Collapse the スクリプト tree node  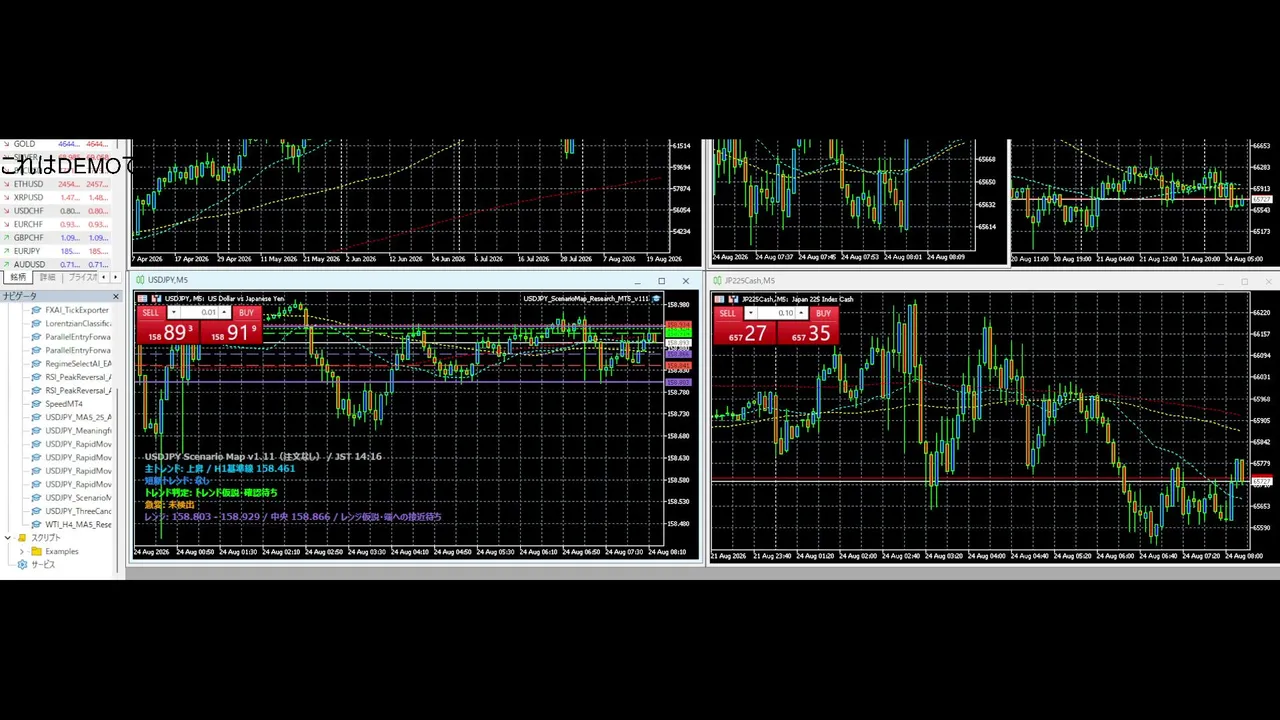coord(8,538)
